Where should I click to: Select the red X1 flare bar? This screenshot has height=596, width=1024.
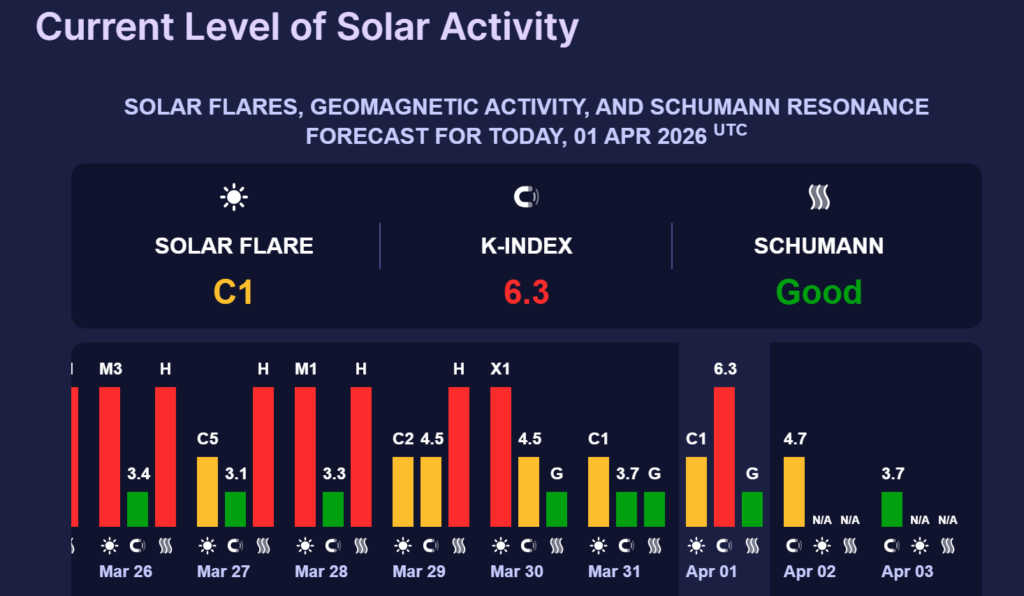point(500,456)
